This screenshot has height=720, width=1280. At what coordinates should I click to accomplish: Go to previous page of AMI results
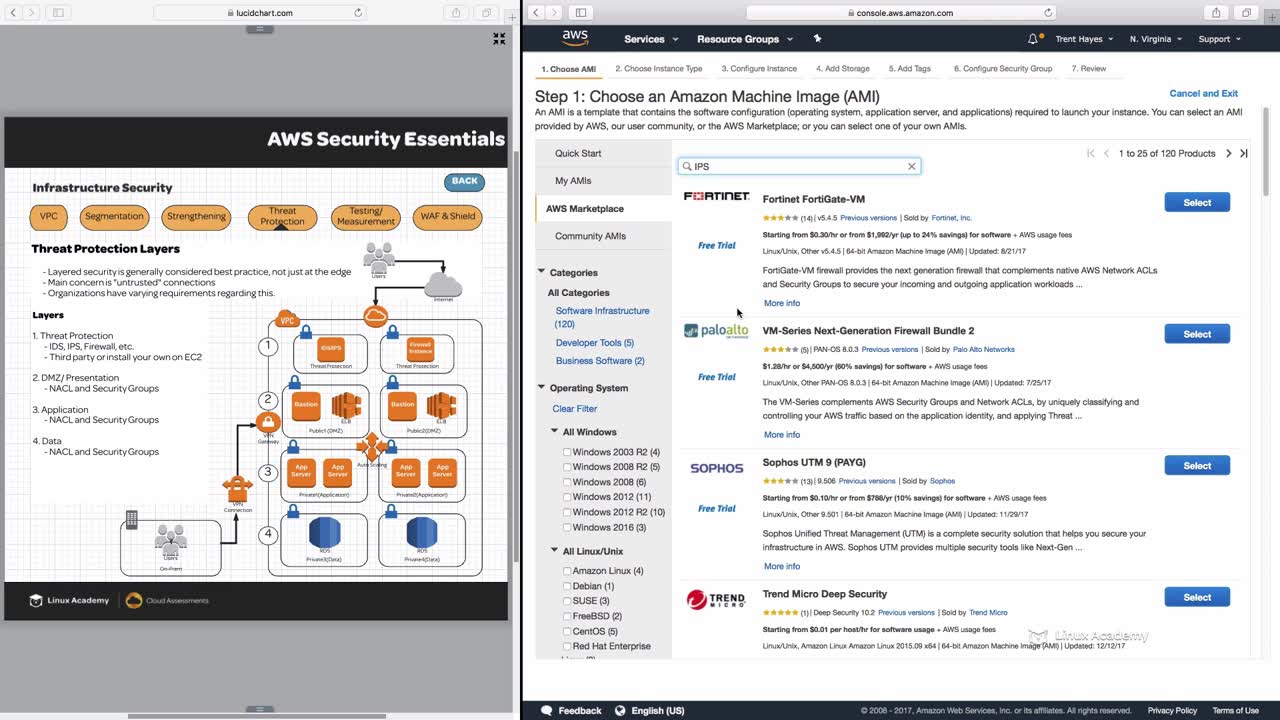pos(1106,153)
